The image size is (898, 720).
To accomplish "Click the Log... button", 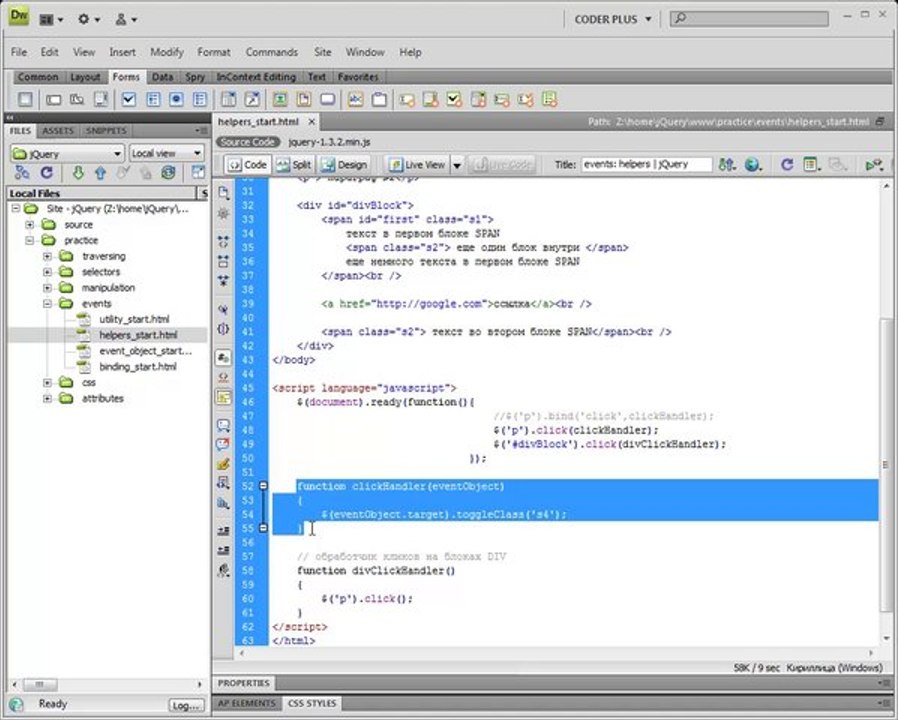I will tap(186, 706).
